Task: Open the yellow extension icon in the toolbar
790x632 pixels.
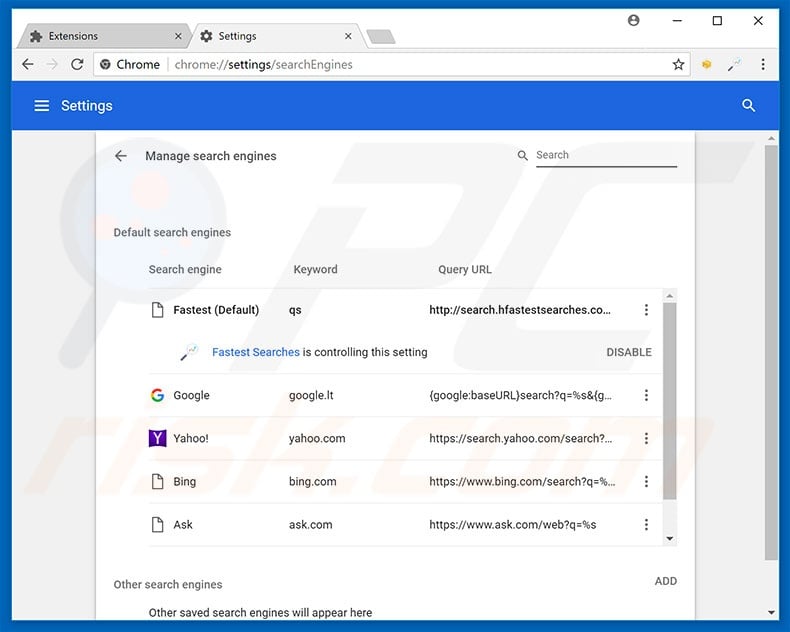Action: pos(706,65)
